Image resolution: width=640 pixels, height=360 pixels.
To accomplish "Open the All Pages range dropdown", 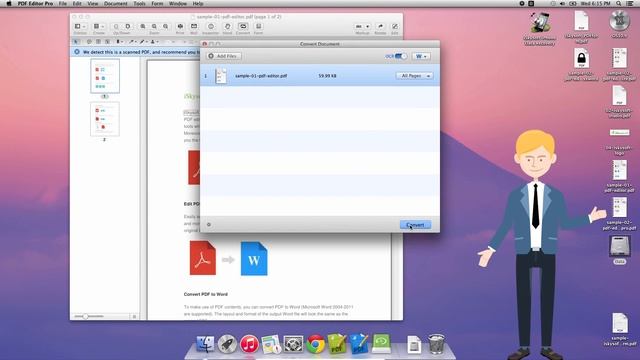I will 414,76.
